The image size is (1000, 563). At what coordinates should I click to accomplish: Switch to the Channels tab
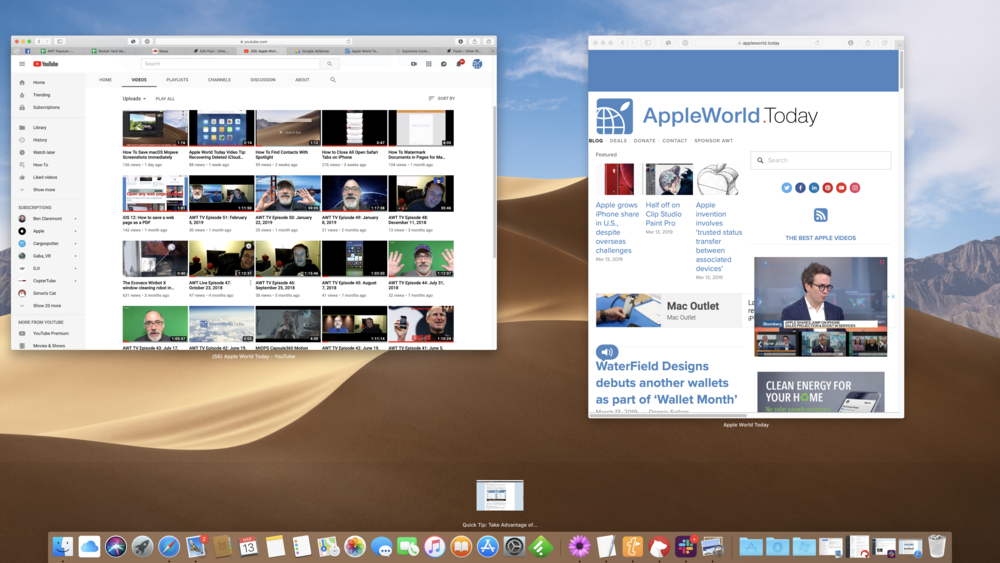(219, 80)
